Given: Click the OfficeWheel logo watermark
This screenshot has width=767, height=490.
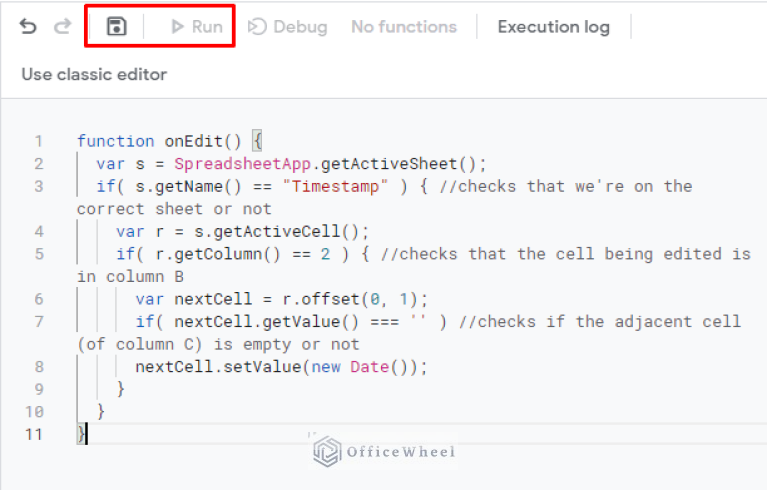Looking at the screenshot, I should [x=385, y=452].
